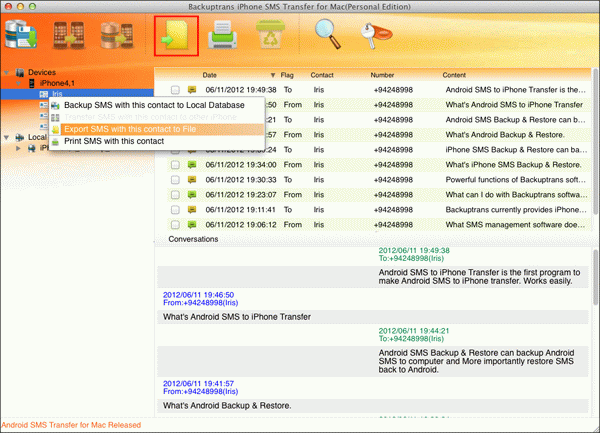Tick the checkbox for the 19:30:33 message
Screen dimensions: 600x433
click(x=175, y=180)
